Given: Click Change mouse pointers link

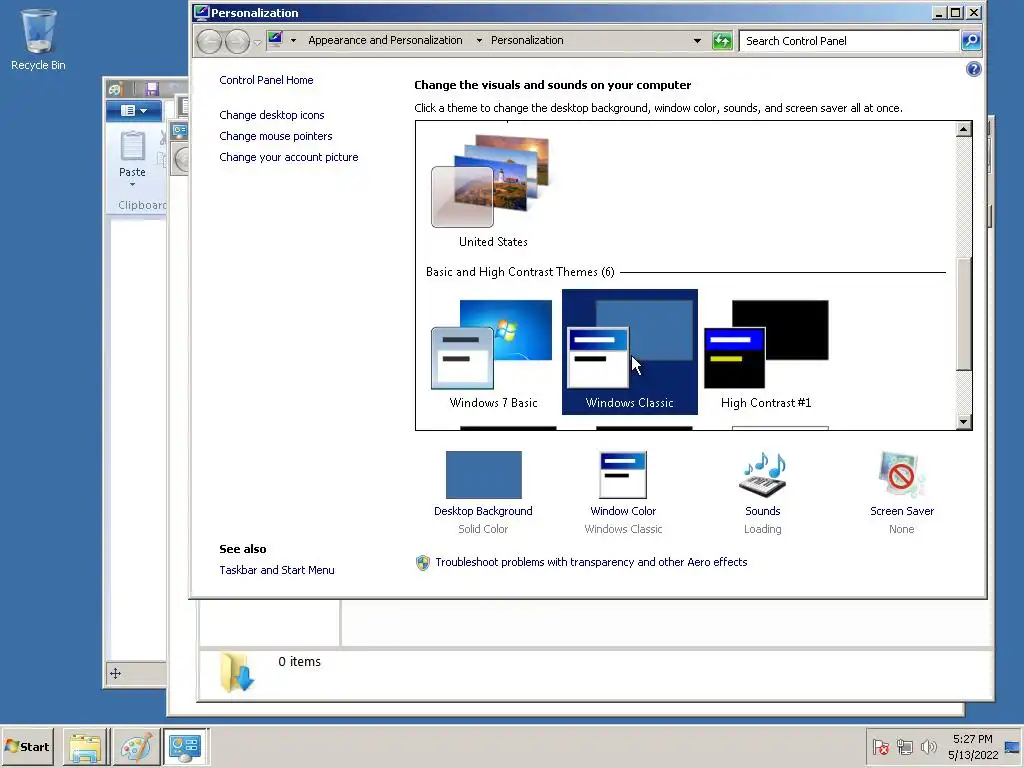Looking at the screenshot, I should click(x=276, y=136).
